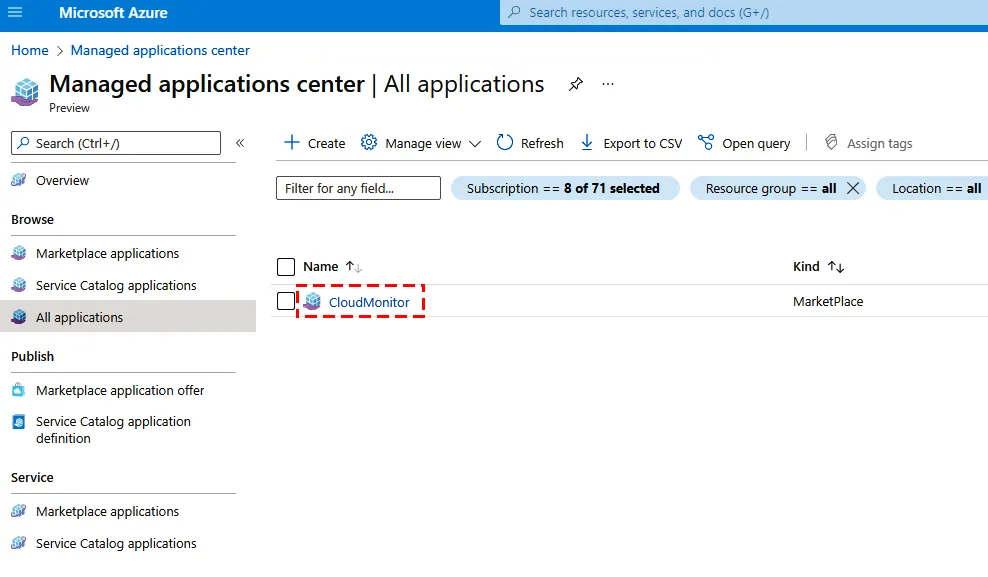Open Overview in the sidebar
Viewport: 988px width, 577px height.
(62, 180)
